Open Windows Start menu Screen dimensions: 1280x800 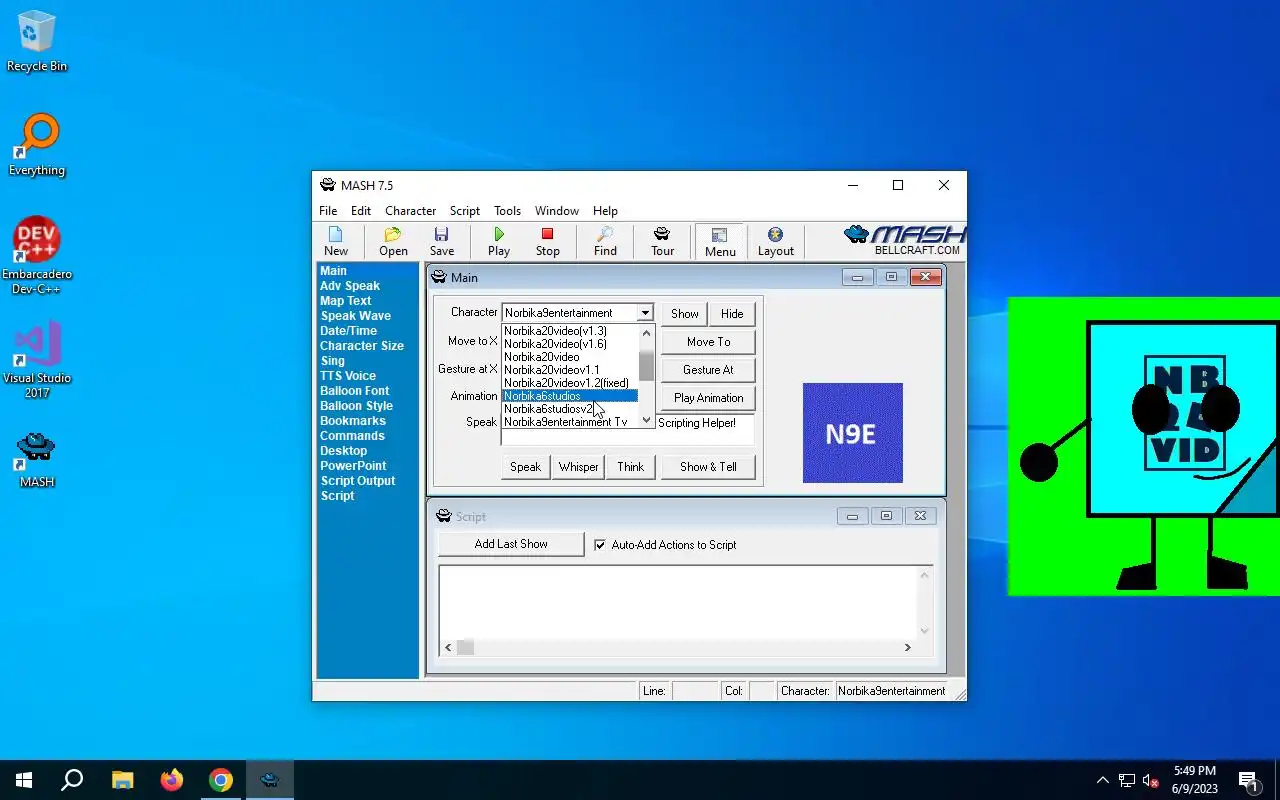point(24,780)
